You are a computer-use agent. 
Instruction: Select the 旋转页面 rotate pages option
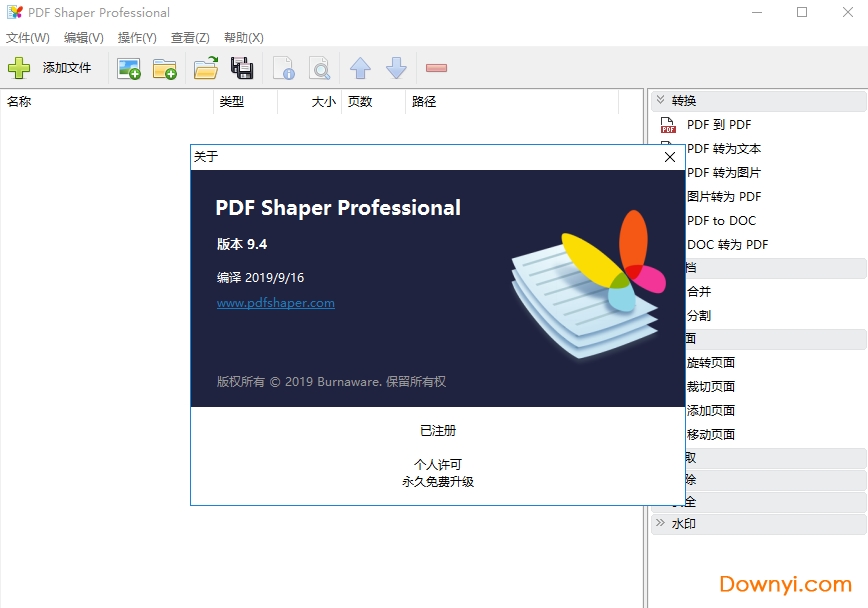pyautogui.click(x=711, y=363)
